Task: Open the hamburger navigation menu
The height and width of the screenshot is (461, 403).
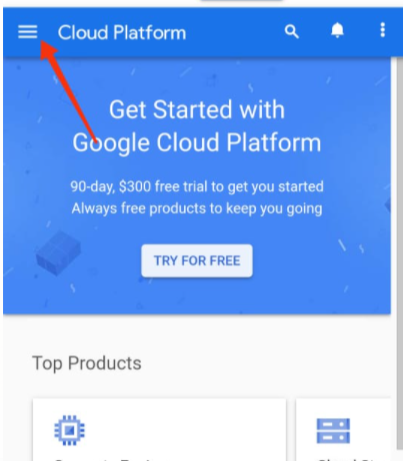Action: 28,32
